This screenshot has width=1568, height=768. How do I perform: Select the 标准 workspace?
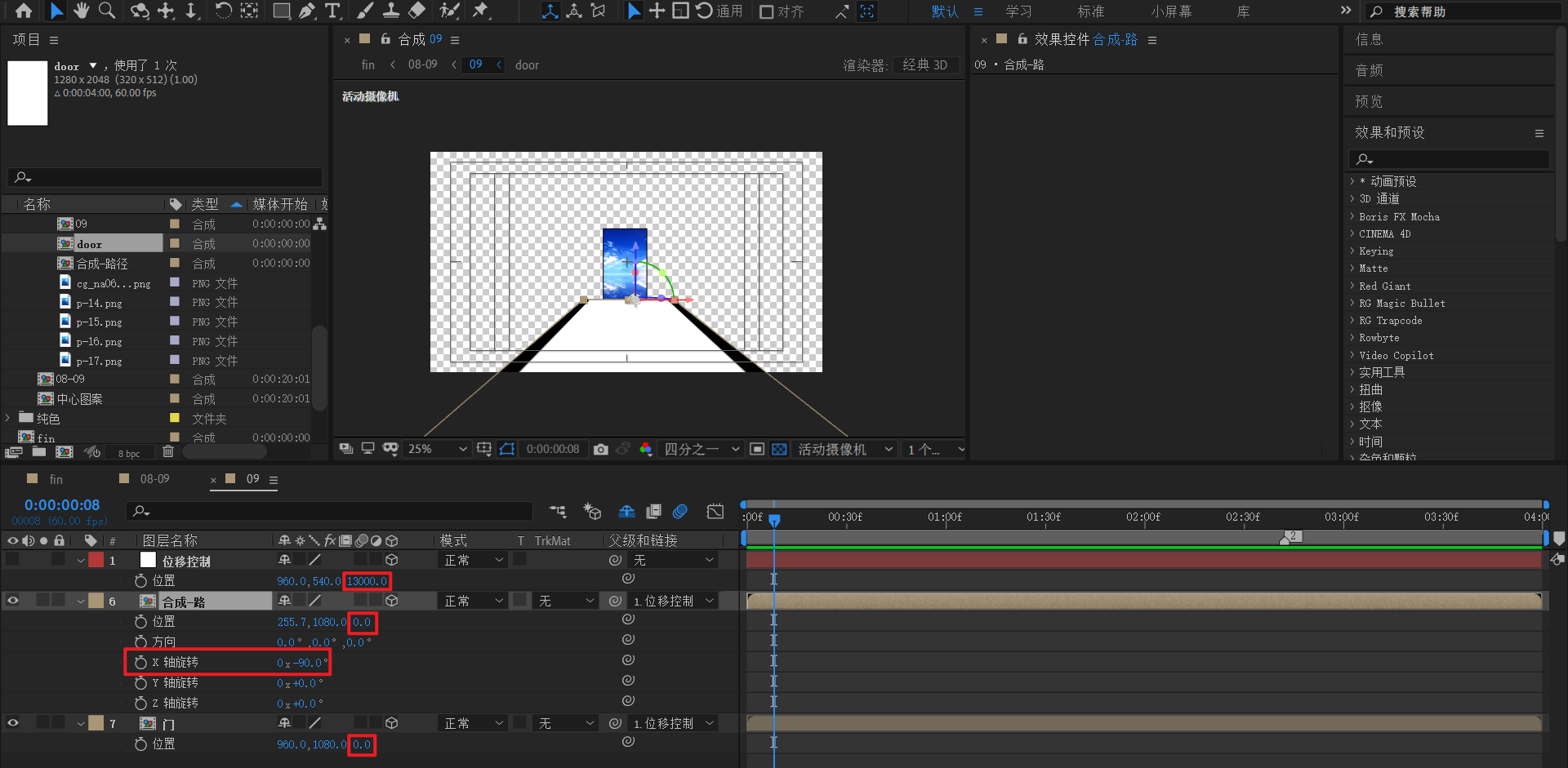tap(1090, 11)
